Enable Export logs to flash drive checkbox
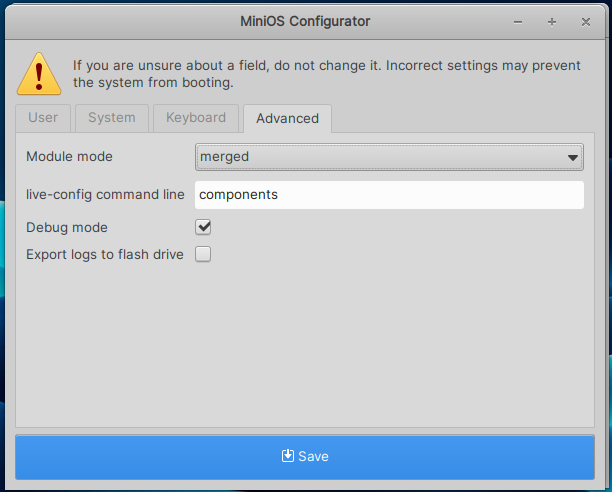Screen dimensions: 612x492 point(203,254)
